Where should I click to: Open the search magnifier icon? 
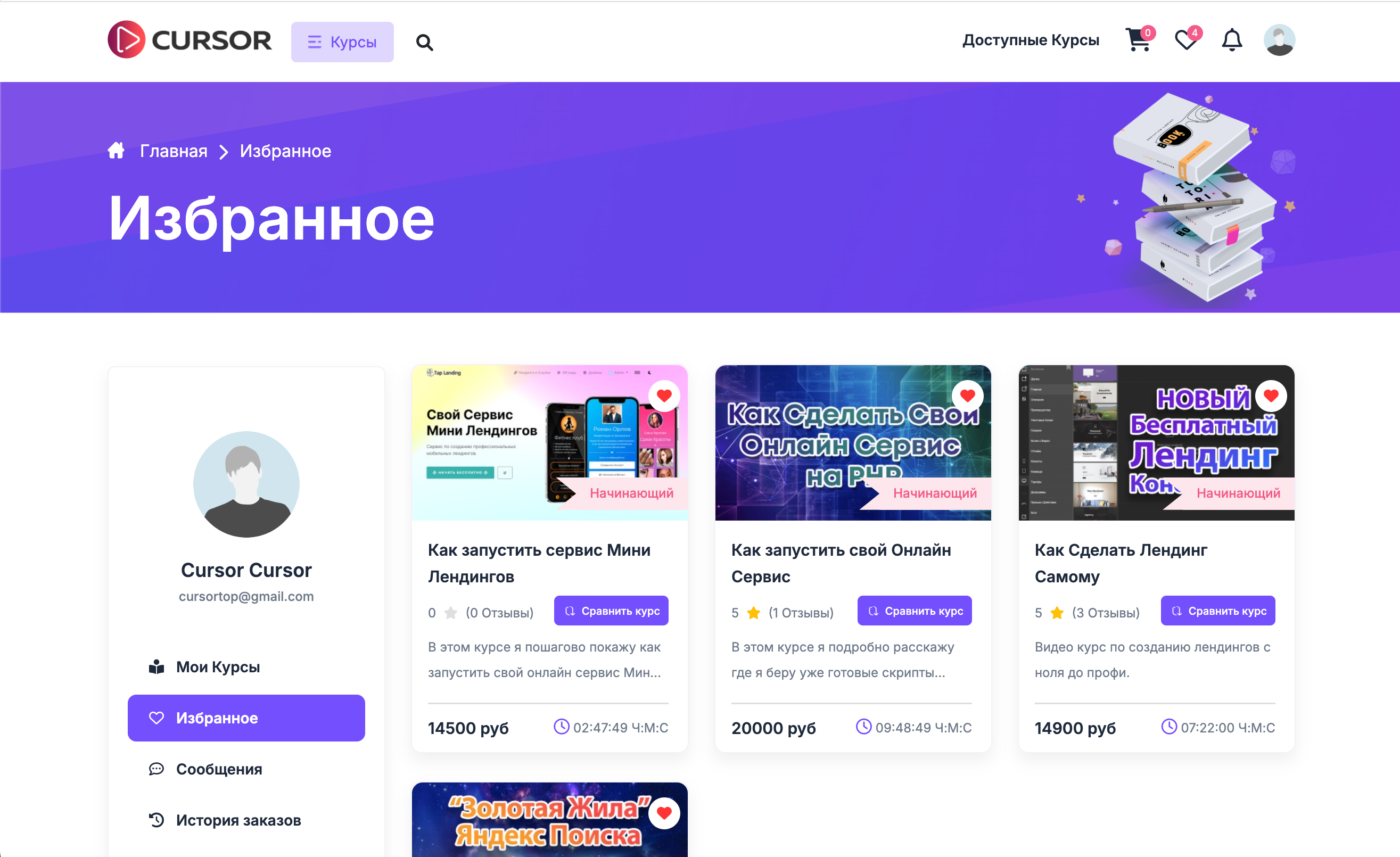tap(424, 42)
